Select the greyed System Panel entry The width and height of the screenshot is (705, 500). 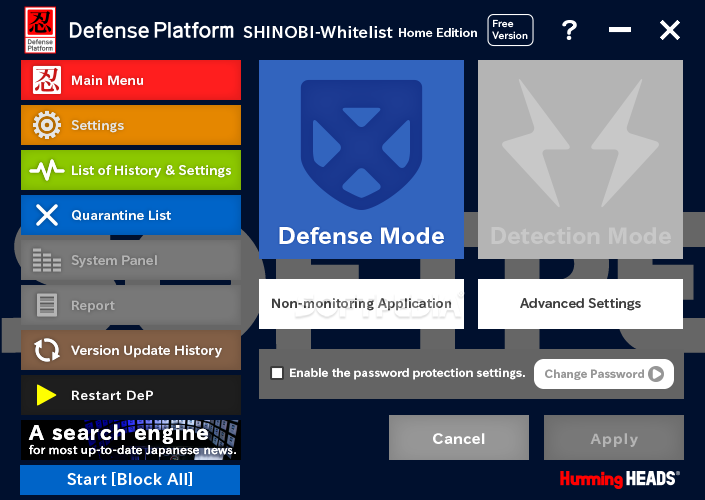click(x=131, y=260)
